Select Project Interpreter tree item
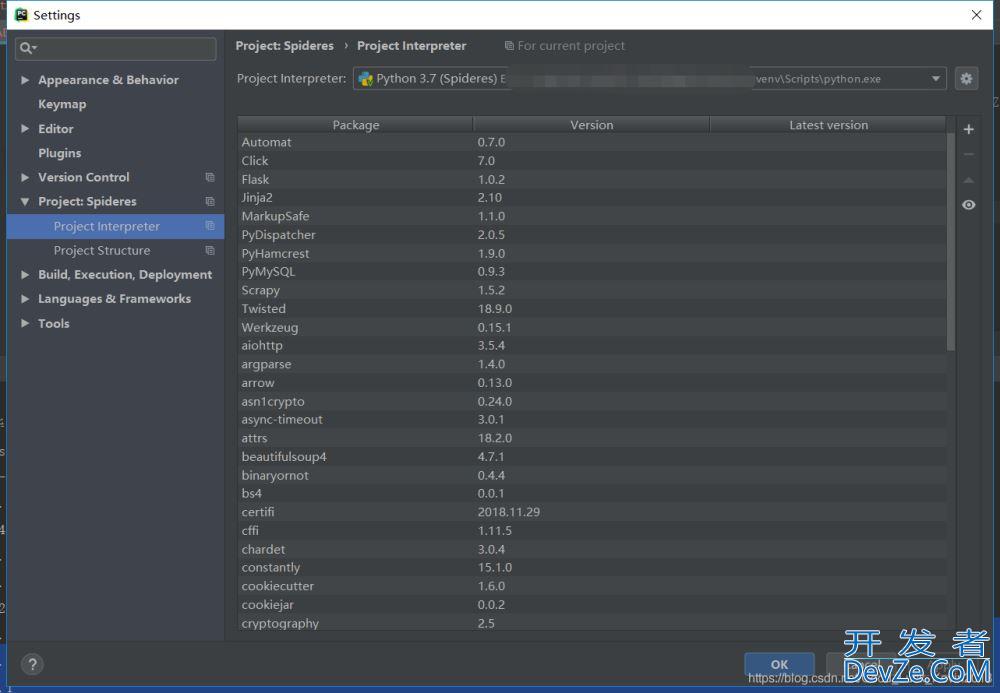Image resolution: width=1000 pixels, height=693 pixels. [115, 226]
